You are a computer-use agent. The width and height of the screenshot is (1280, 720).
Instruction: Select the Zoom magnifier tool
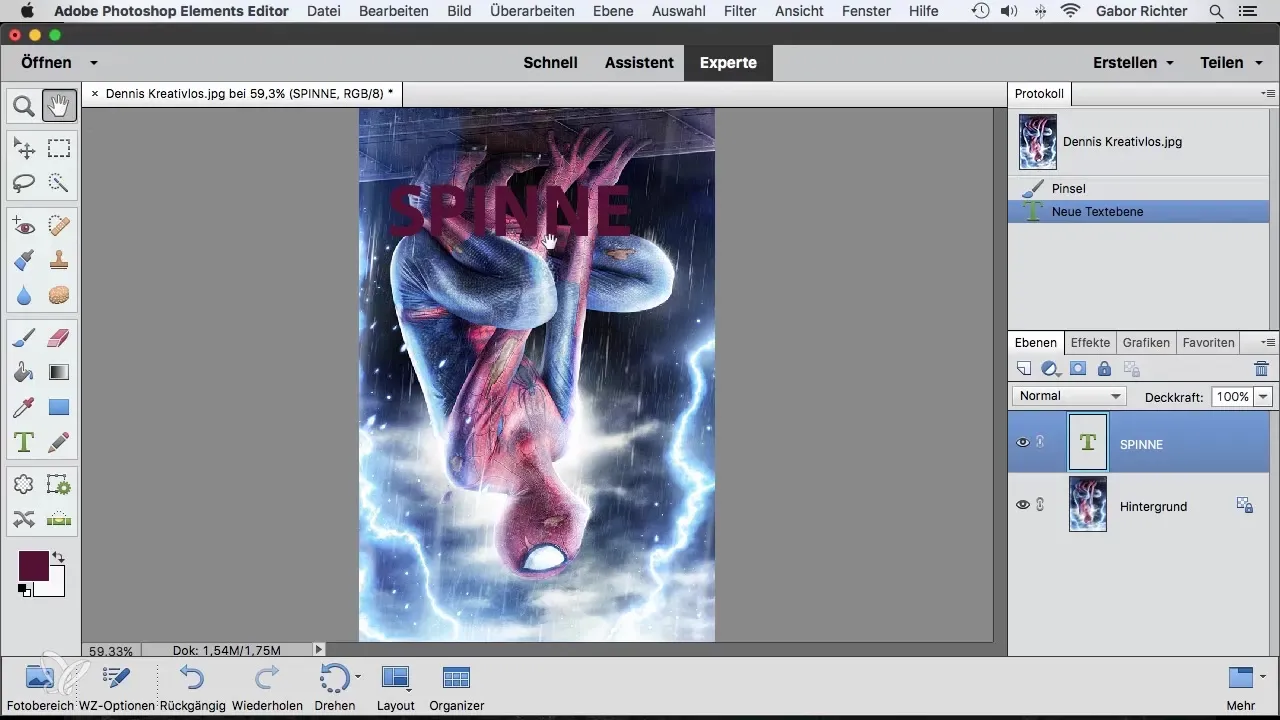[24, 105]
